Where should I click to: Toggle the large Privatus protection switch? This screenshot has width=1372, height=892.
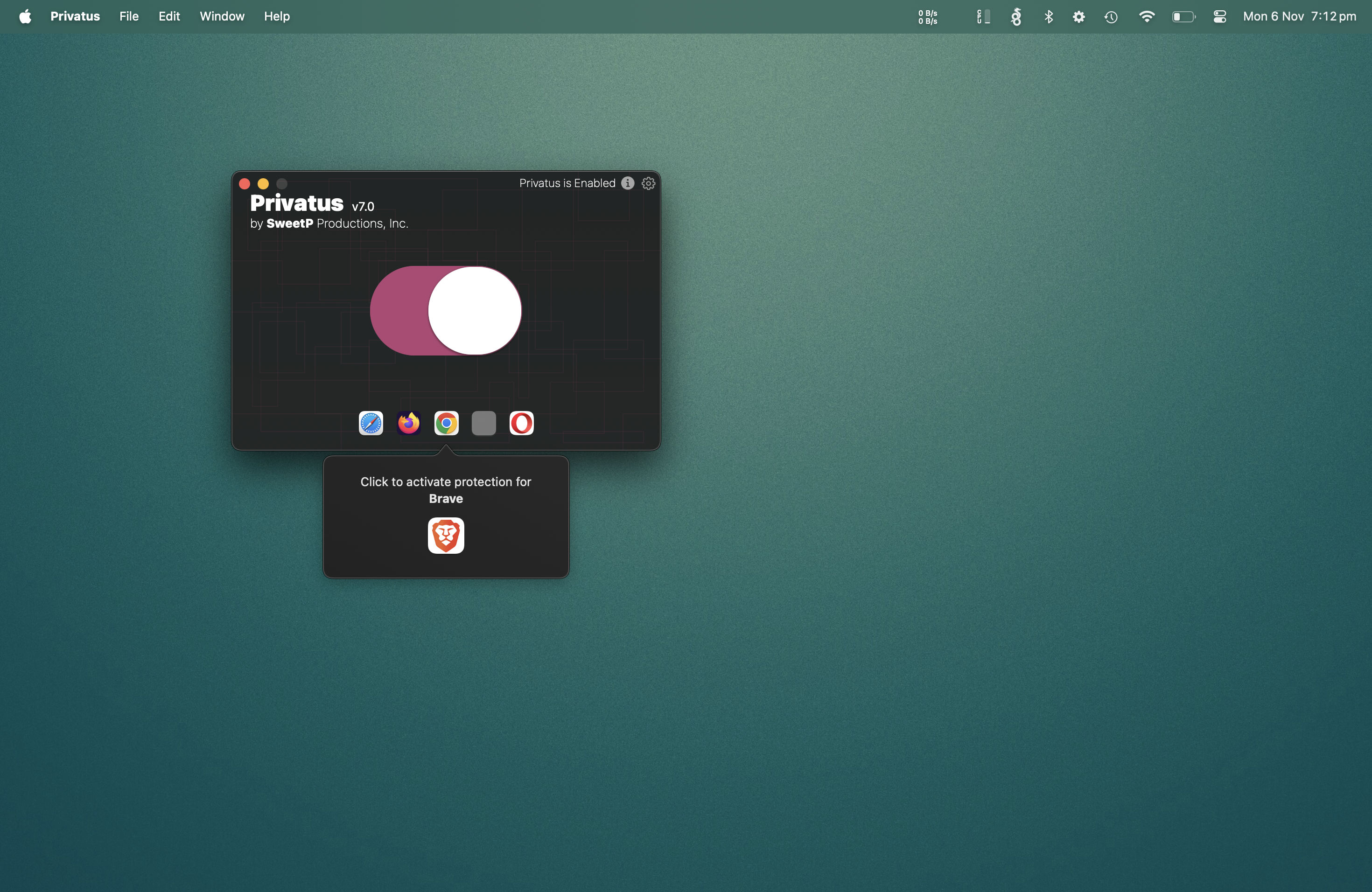pyautogui.click(x=446, y=311)
